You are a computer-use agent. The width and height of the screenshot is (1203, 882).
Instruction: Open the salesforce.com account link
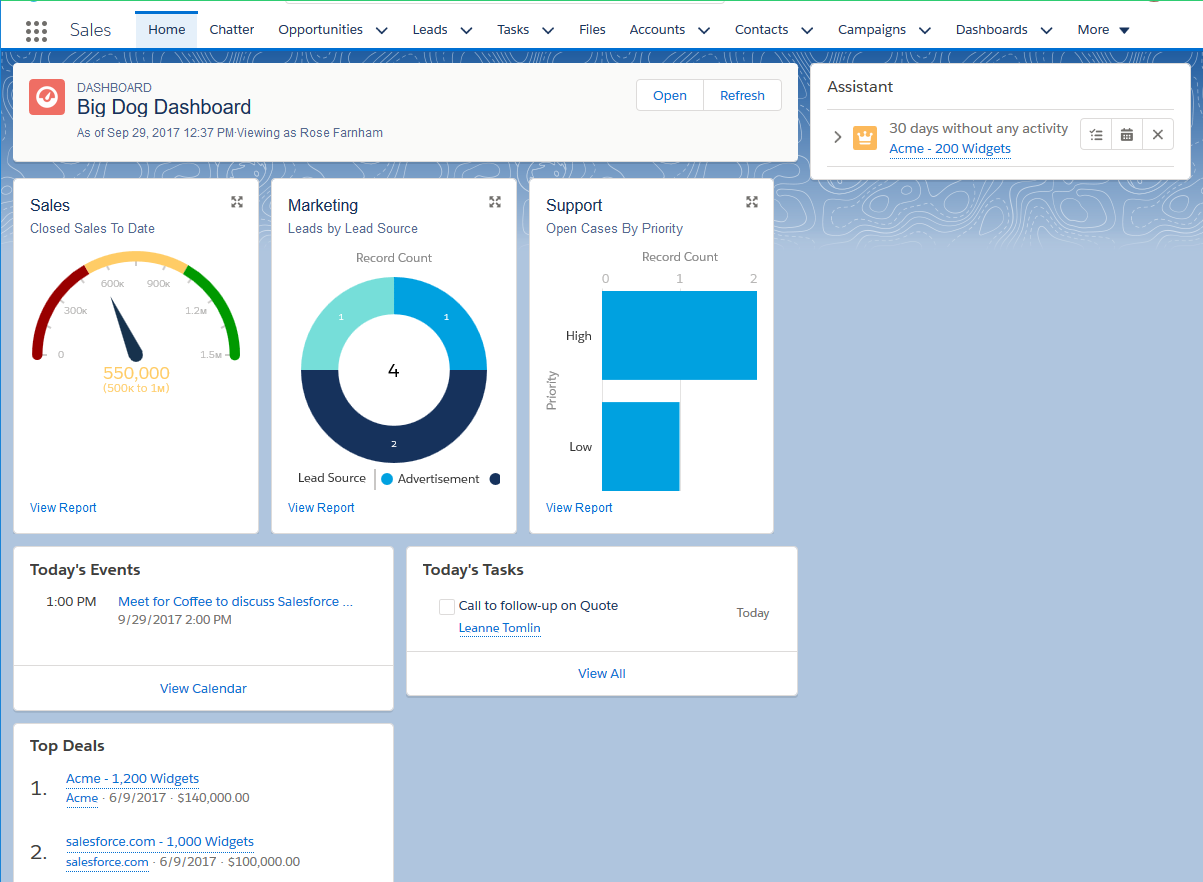coord(107,862)
